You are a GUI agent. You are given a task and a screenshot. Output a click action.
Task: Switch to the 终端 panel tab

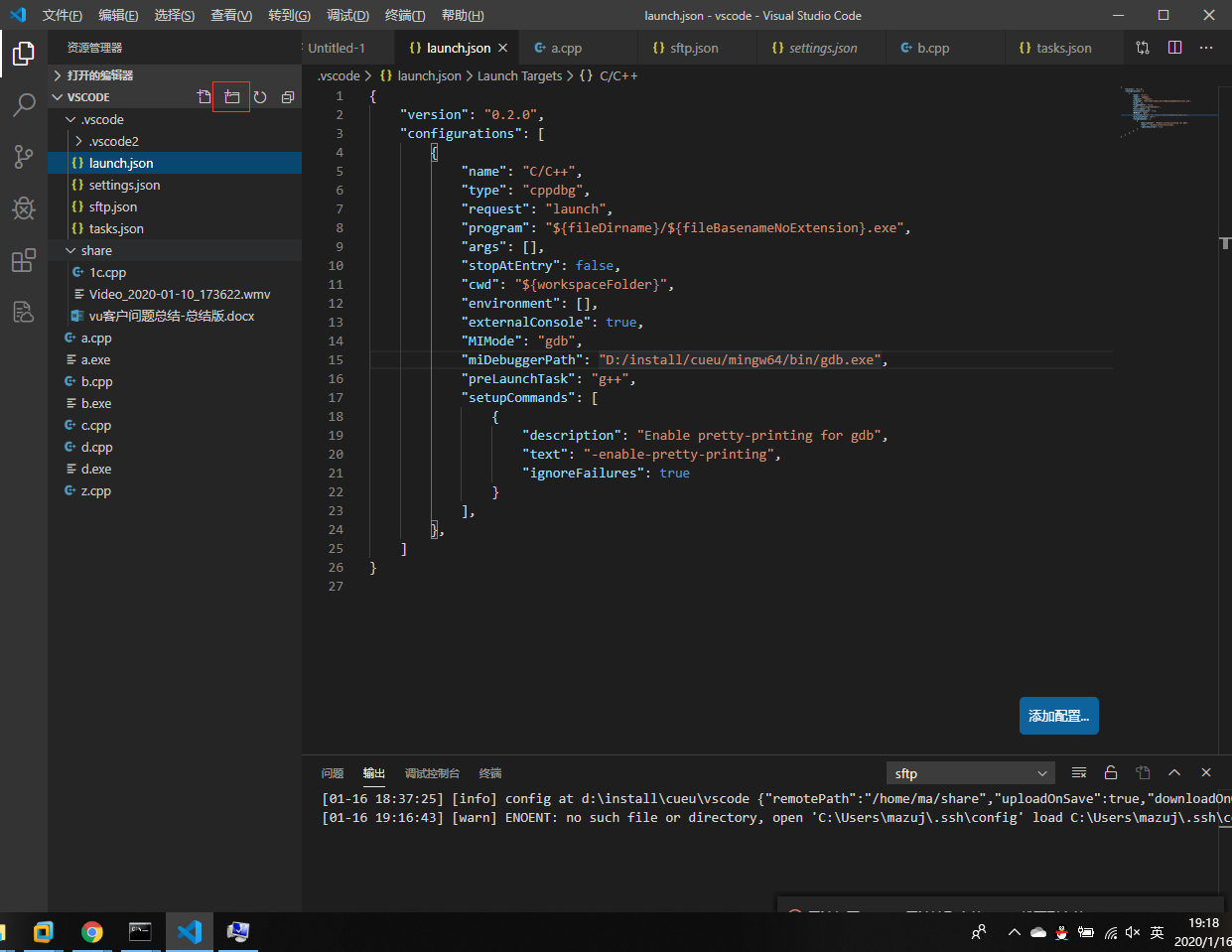coord(490,773)
